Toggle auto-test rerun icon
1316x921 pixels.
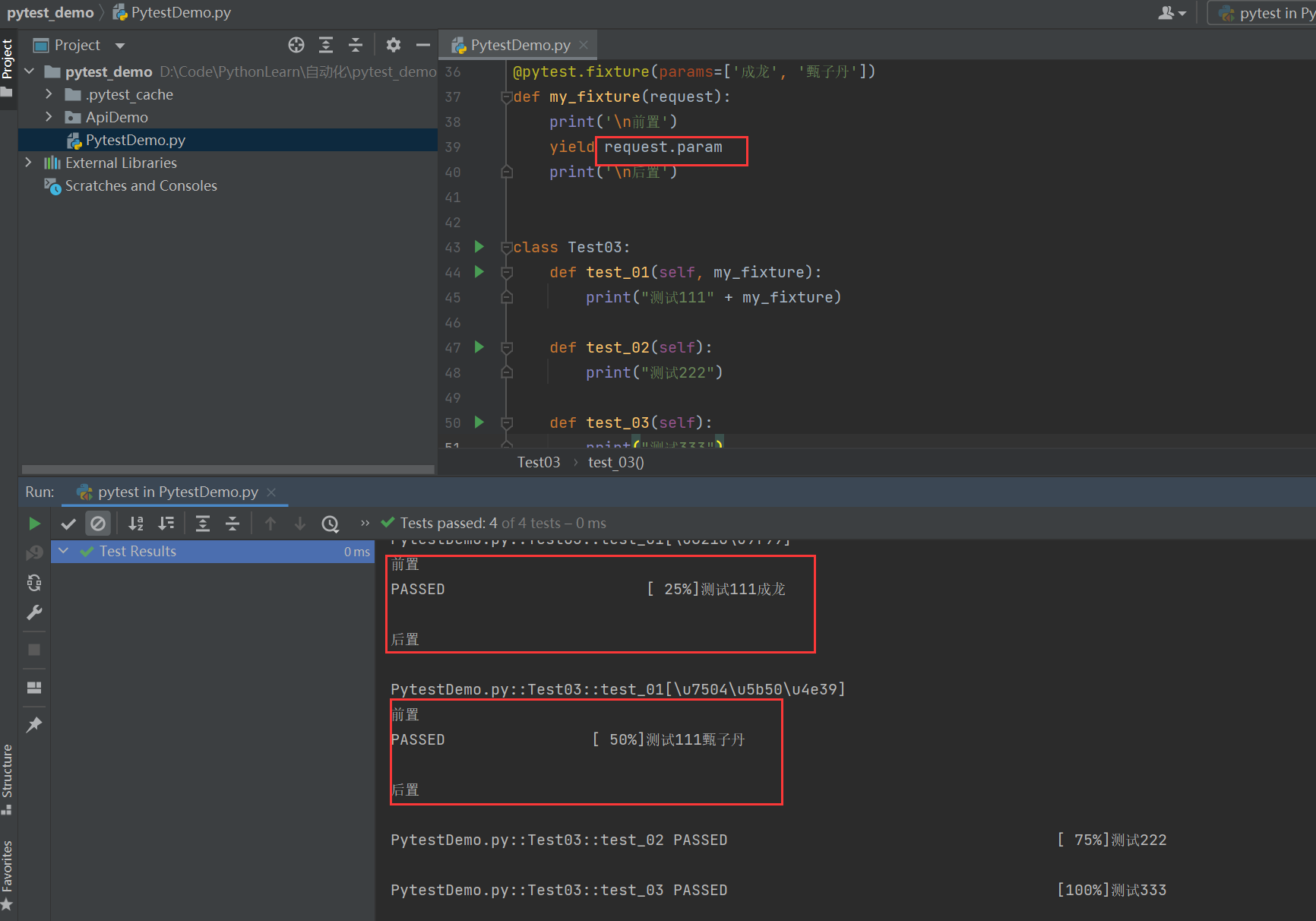[34, 583]
